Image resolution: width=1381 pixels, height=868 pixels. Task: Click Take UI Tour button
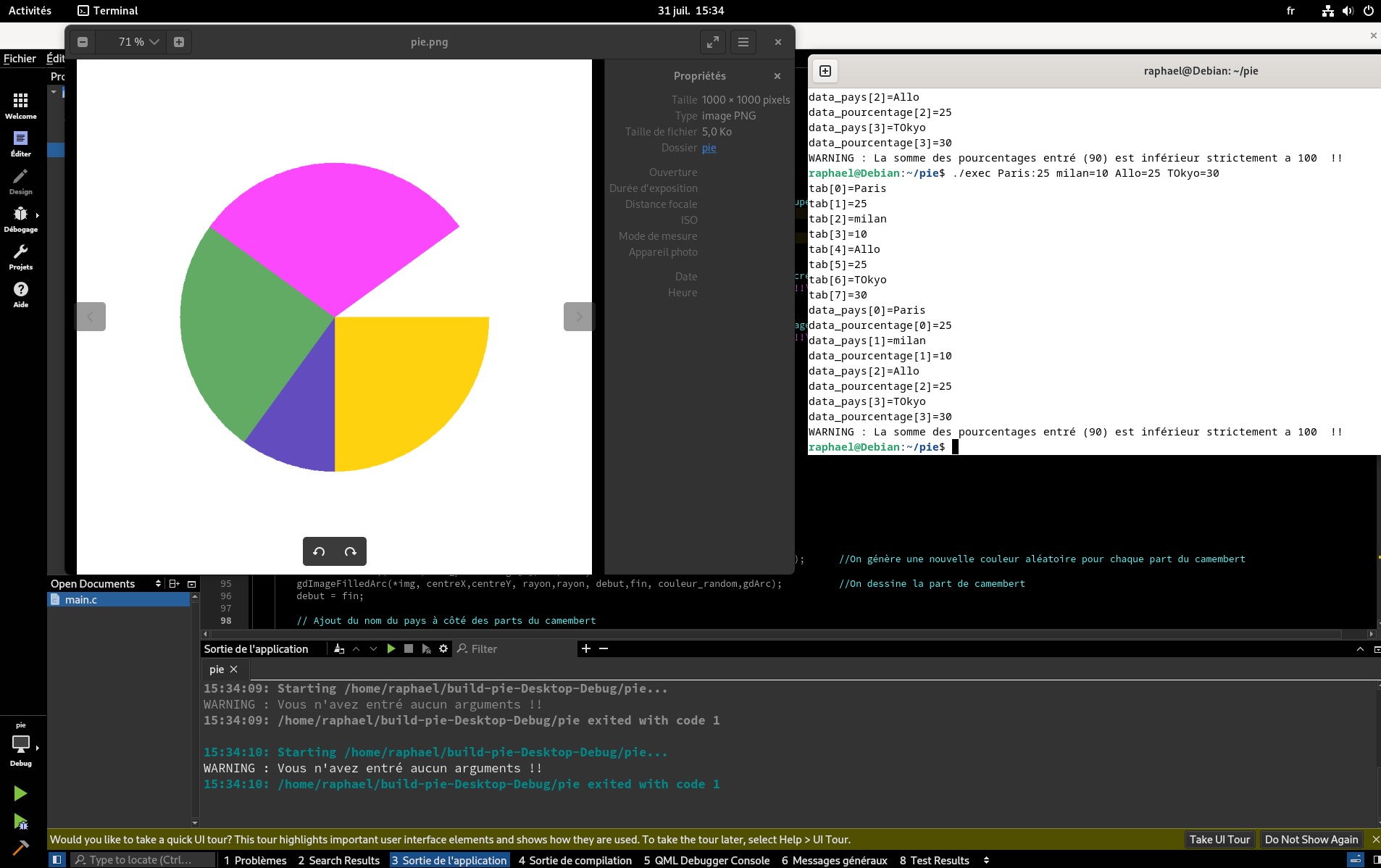click(x=1219, y=839)
